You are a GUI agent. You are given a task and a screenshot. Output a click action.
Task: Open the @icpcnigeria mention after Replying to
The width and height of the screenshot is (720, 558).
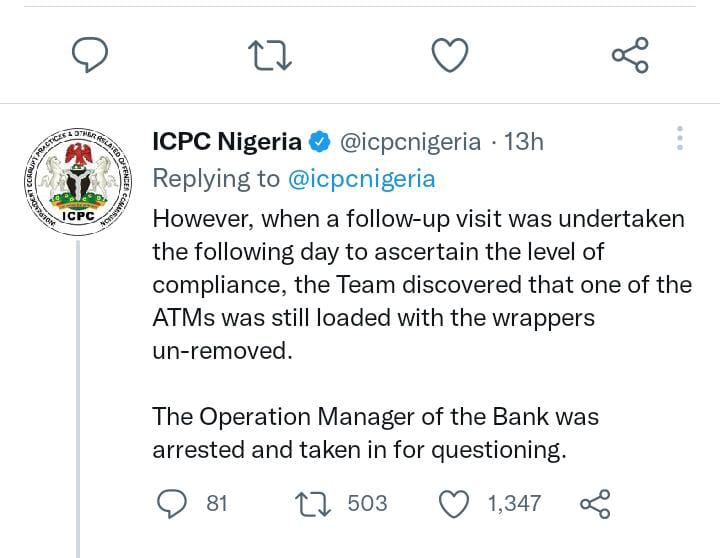361,178
